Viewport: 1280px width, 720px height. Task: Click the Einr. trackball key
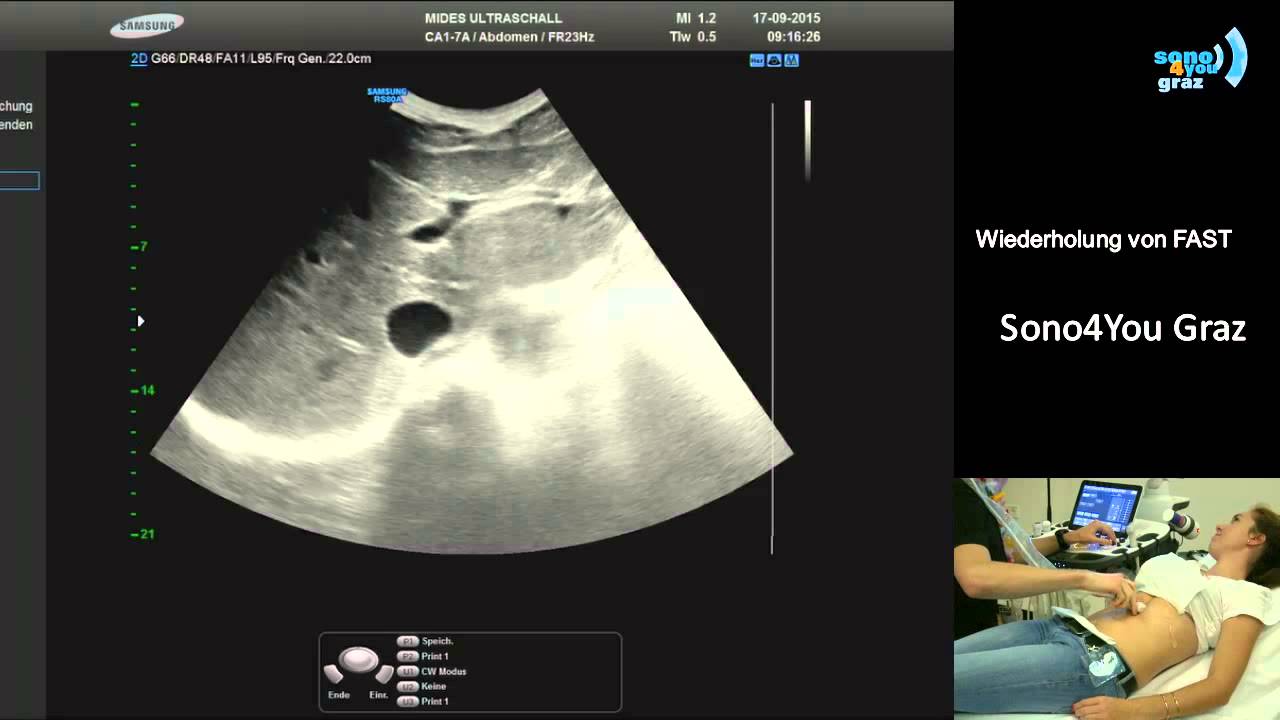click(383, 675)
